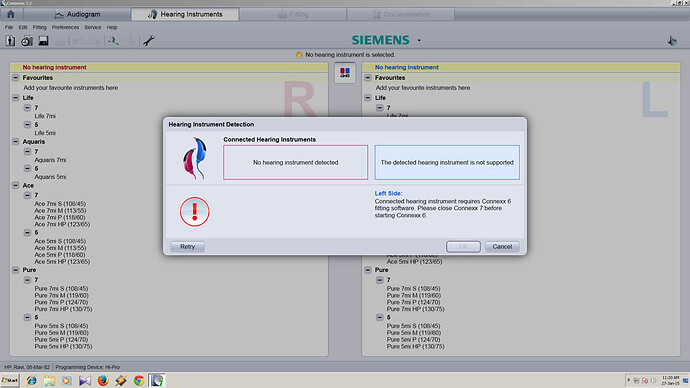Select Life 7mi in right-side list
Image resolution: width=690 pixels, height=388 pixels.
click(397, 115)
